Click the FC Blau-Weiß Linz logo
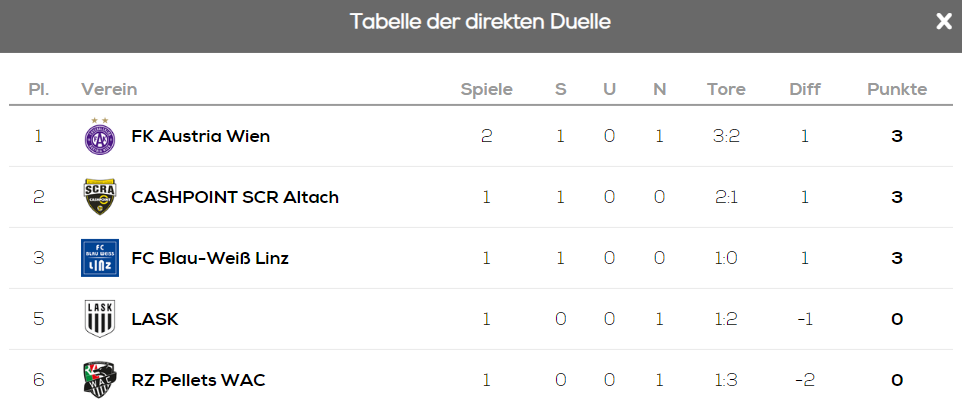Viewport: 962px width, 416px height. click(100, 258)
